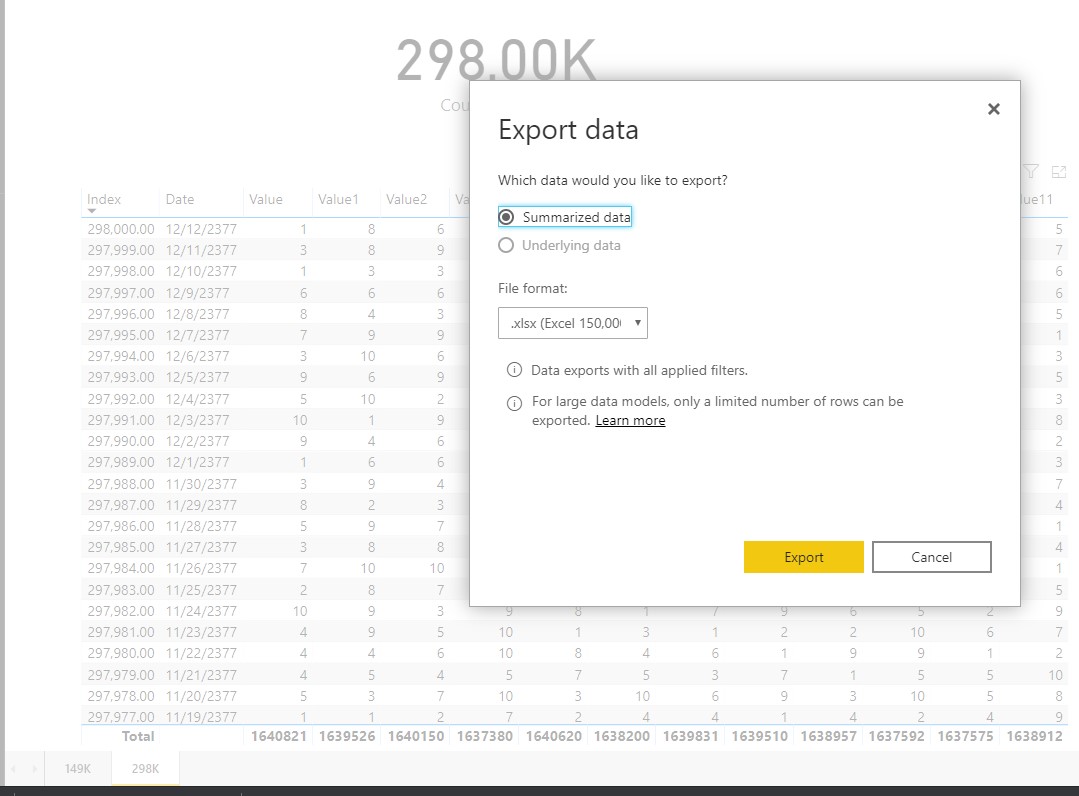
Task: Select the 12/1/2377 date cell
Action: [197, 462]
